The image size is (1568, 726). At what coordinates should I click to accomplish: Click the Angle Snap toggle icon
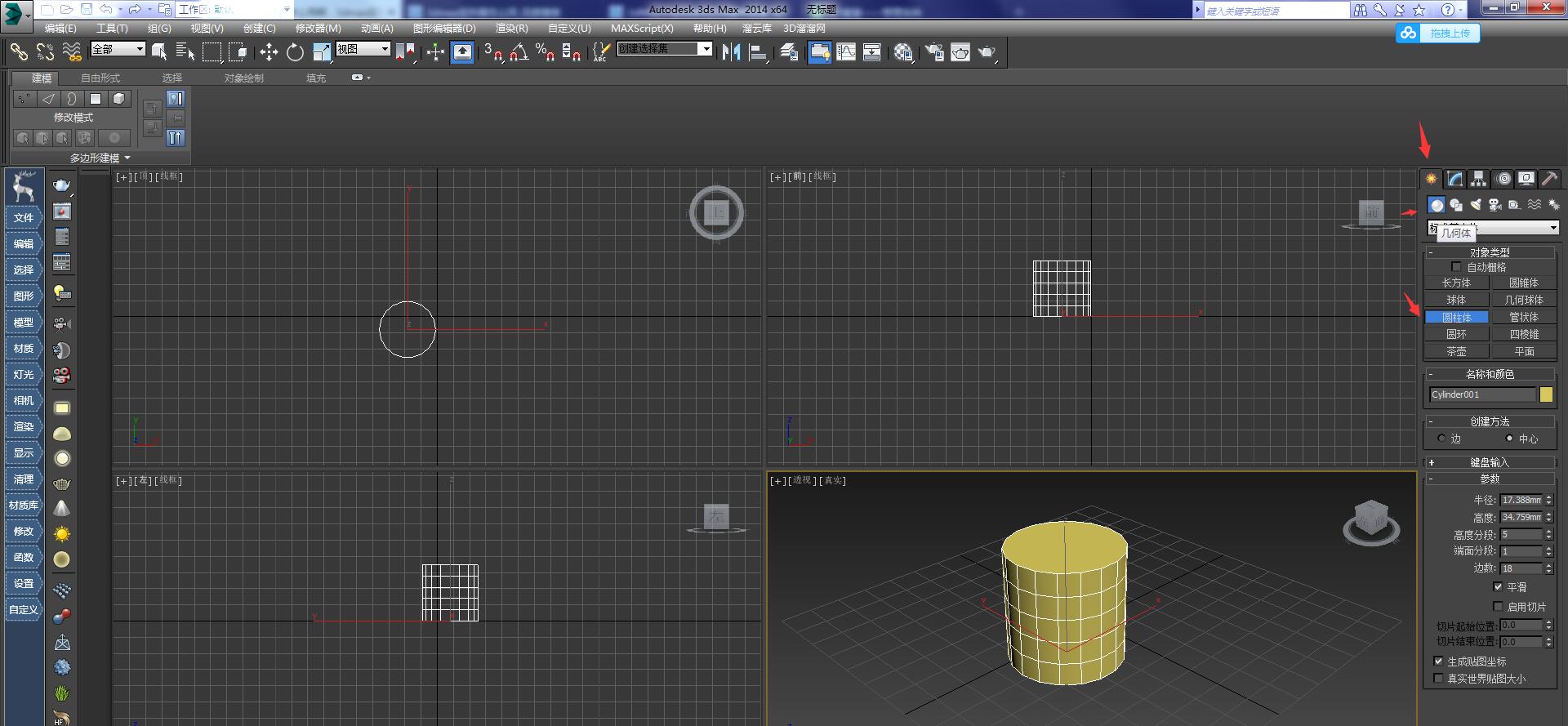pyautogui.click(x=519, y=53)
